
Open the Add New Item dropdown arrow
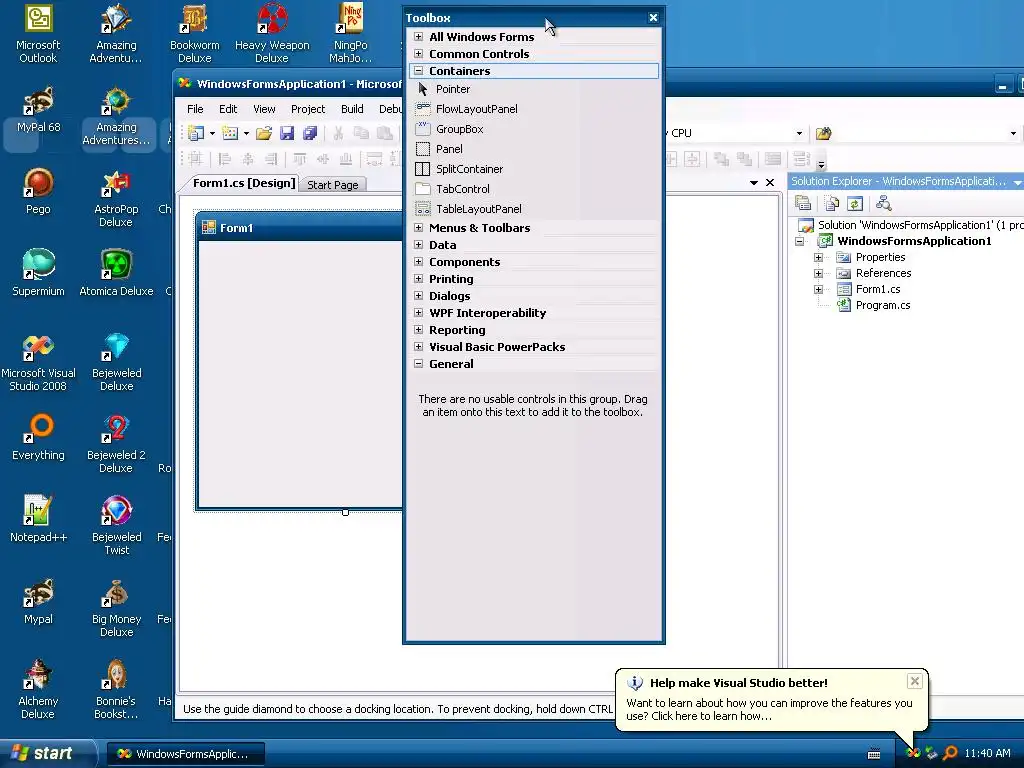[246, 133]
